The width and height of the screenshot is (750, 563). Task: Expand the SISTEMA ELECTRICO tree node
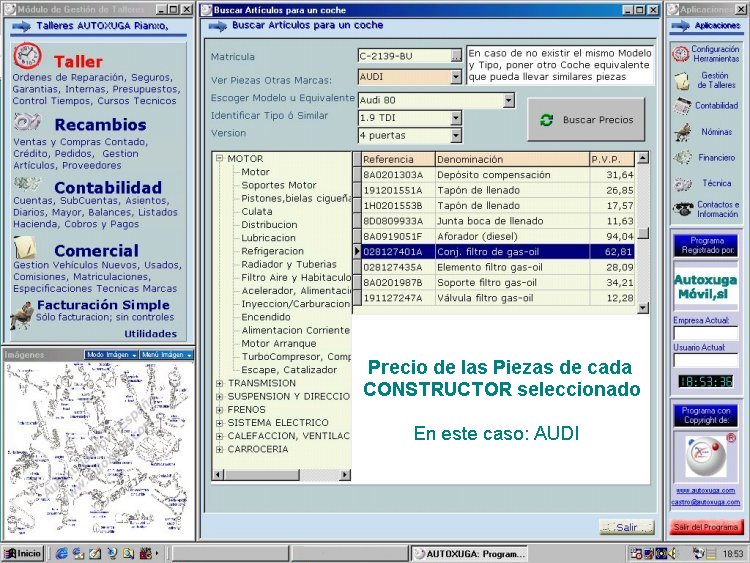pyautogui.click(x=220, y=423)
